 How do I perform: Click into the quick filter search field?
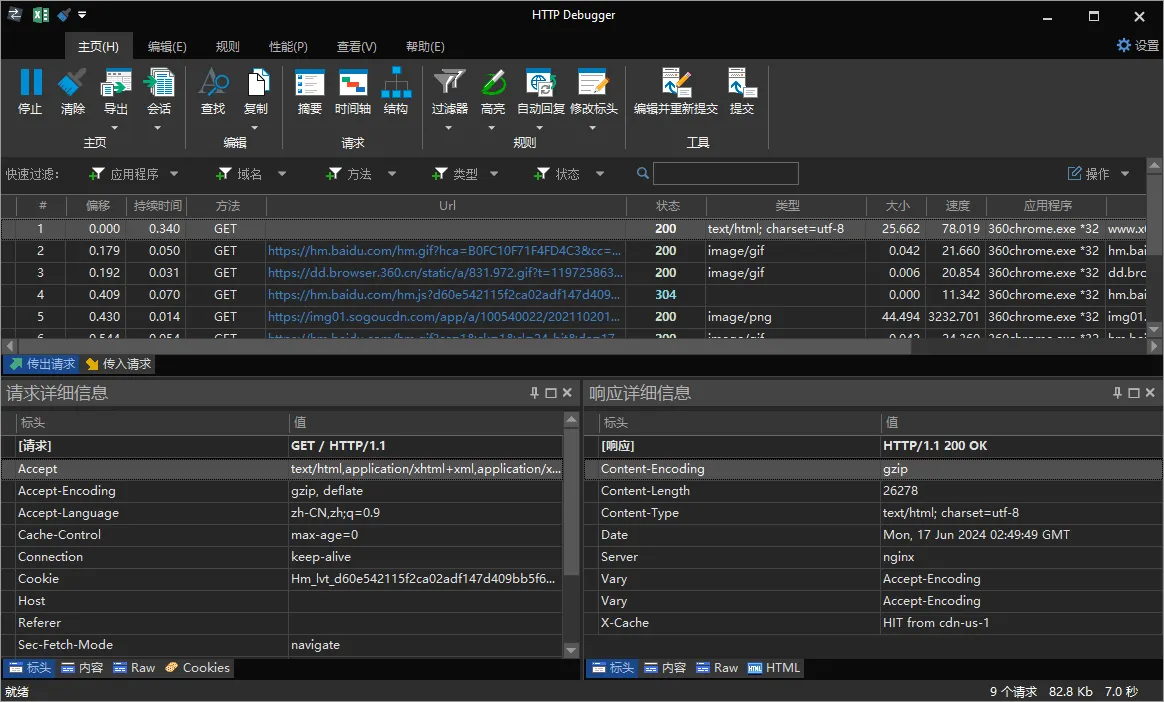click(725, 173)
